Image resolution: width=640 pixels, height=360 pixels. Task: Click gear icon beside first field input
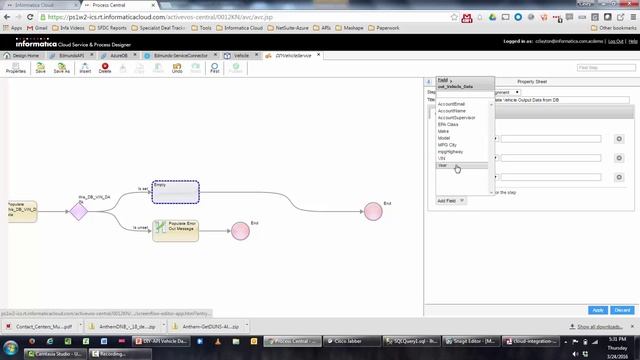click(x=619, y=139)
